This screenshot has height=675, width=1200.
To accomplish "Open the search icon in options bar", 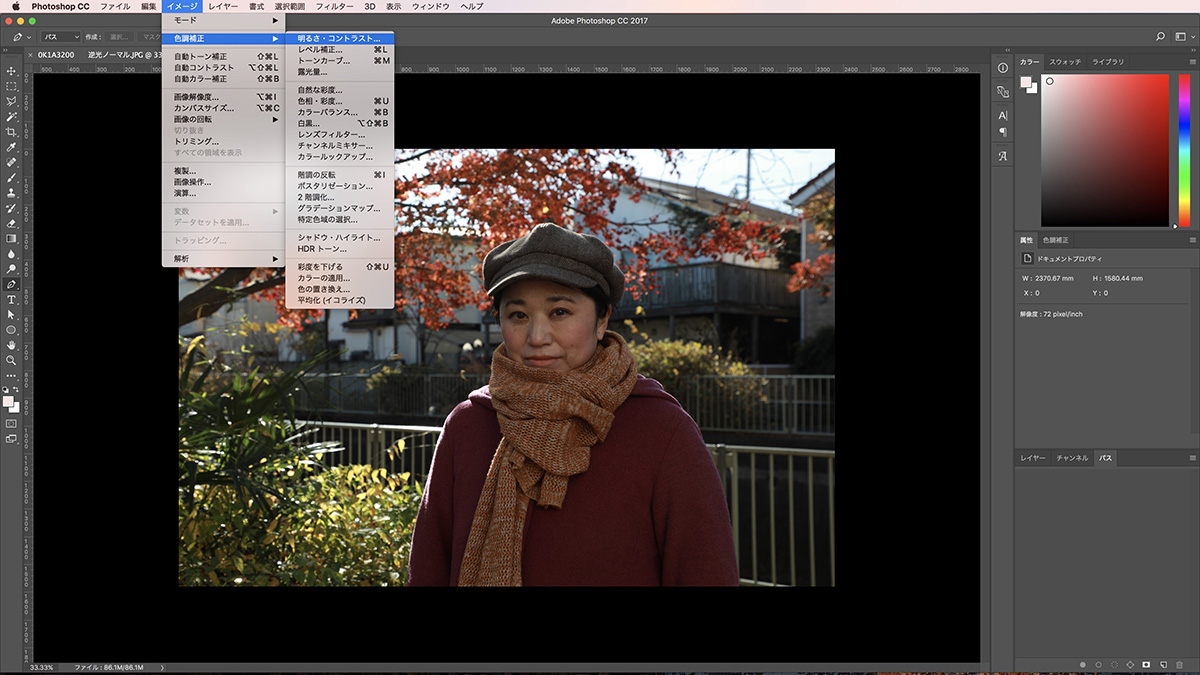I will click(1160, 37).
